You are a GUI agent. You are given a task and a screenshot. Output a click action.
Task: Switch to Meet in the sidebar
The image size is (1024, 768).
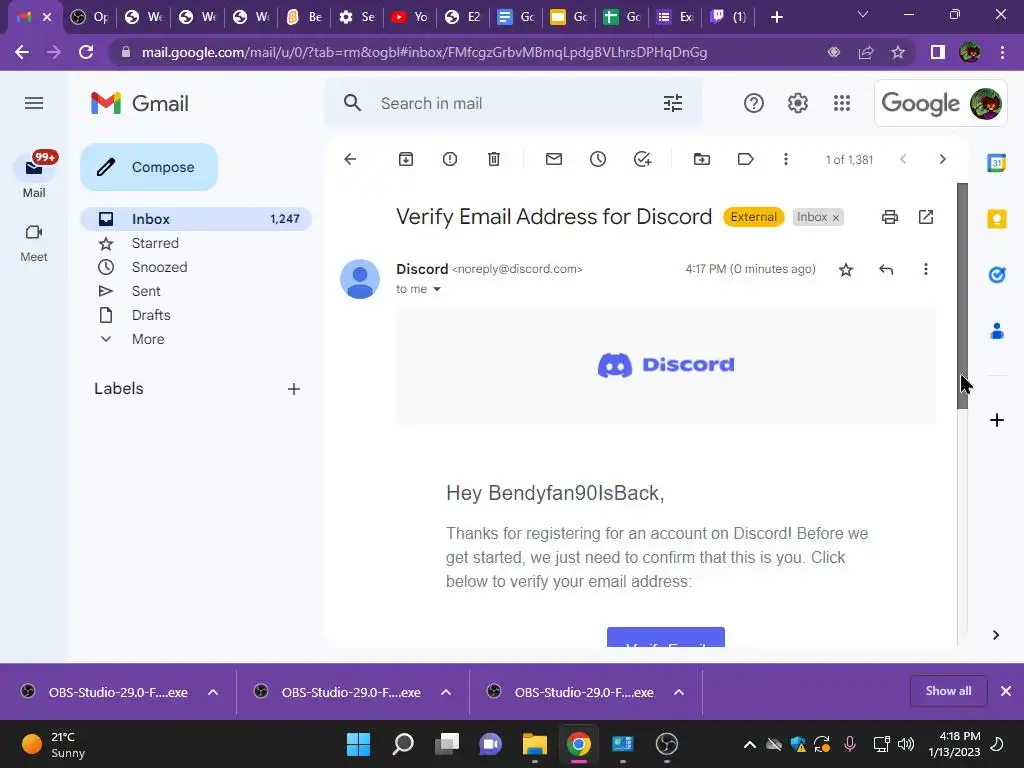point(34,243)
